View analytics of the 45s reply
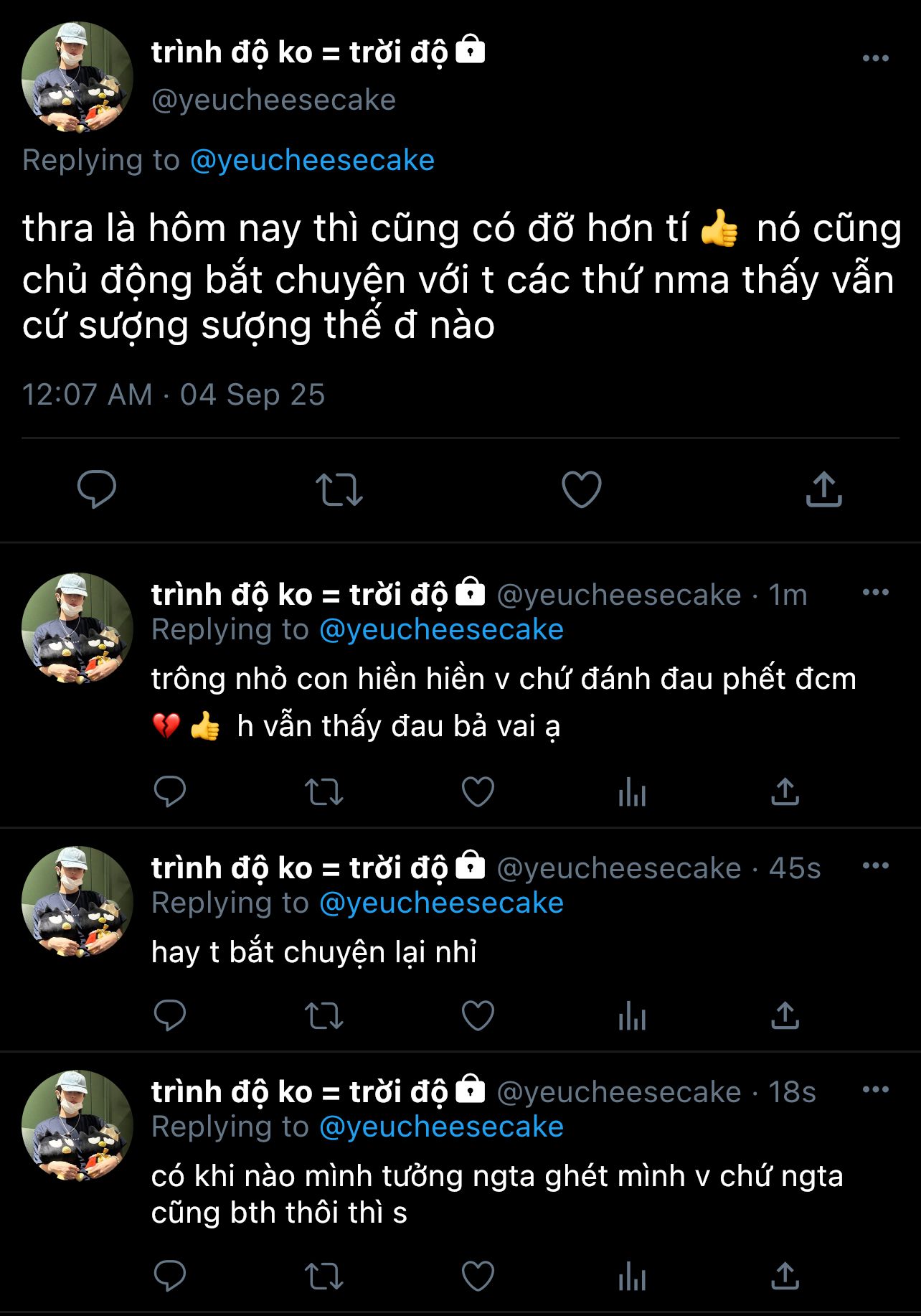This screenshot has width=921, height=1316. pyautogui.click(x=632, y=1017)
